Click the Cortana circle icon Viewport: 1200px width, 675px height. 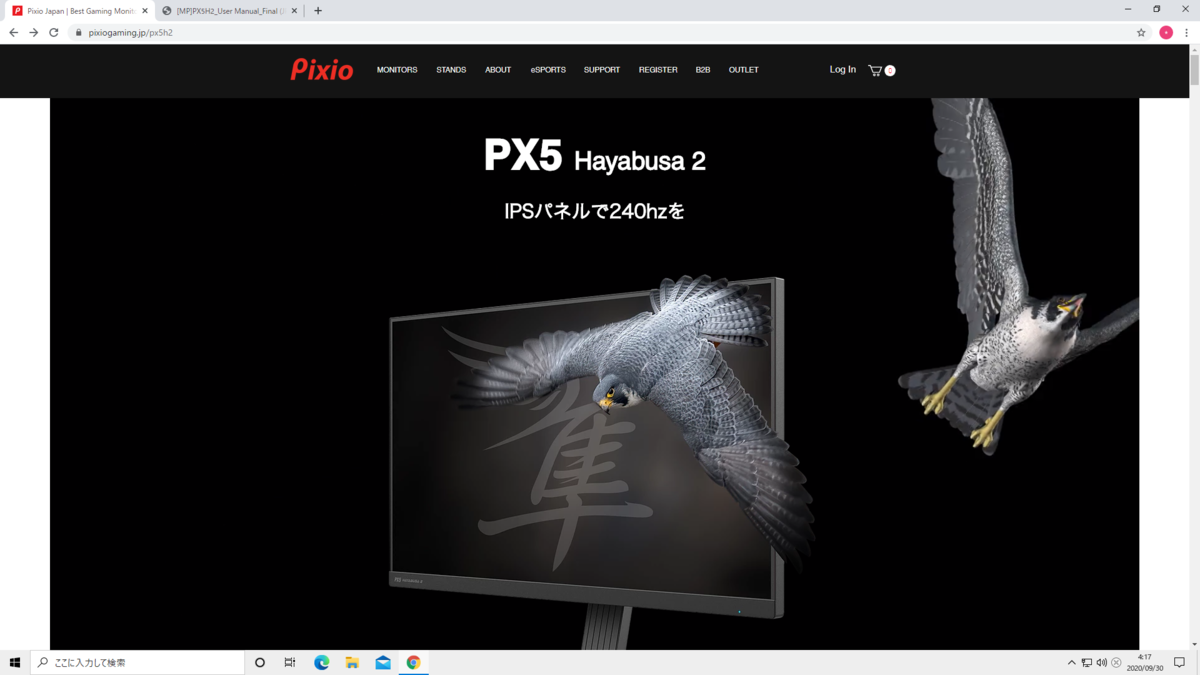[260, 662]
